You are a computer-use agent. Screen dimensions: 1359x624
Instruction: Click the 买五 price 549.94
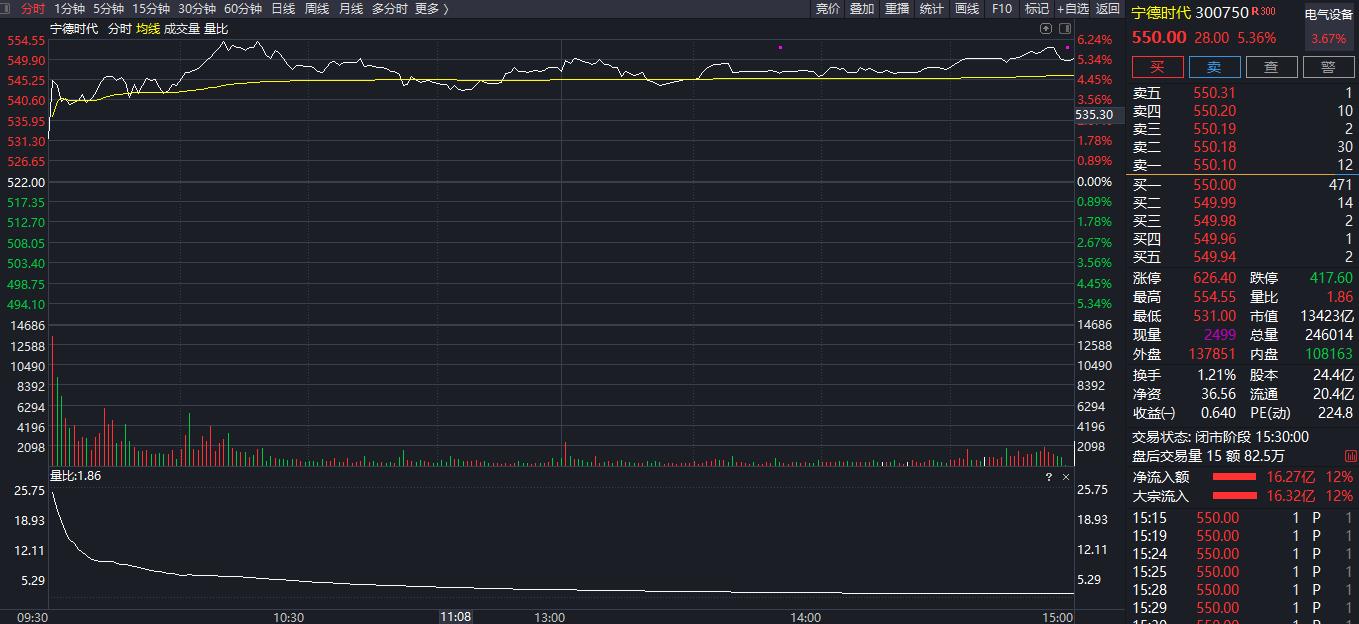(x=1215, y=257)
